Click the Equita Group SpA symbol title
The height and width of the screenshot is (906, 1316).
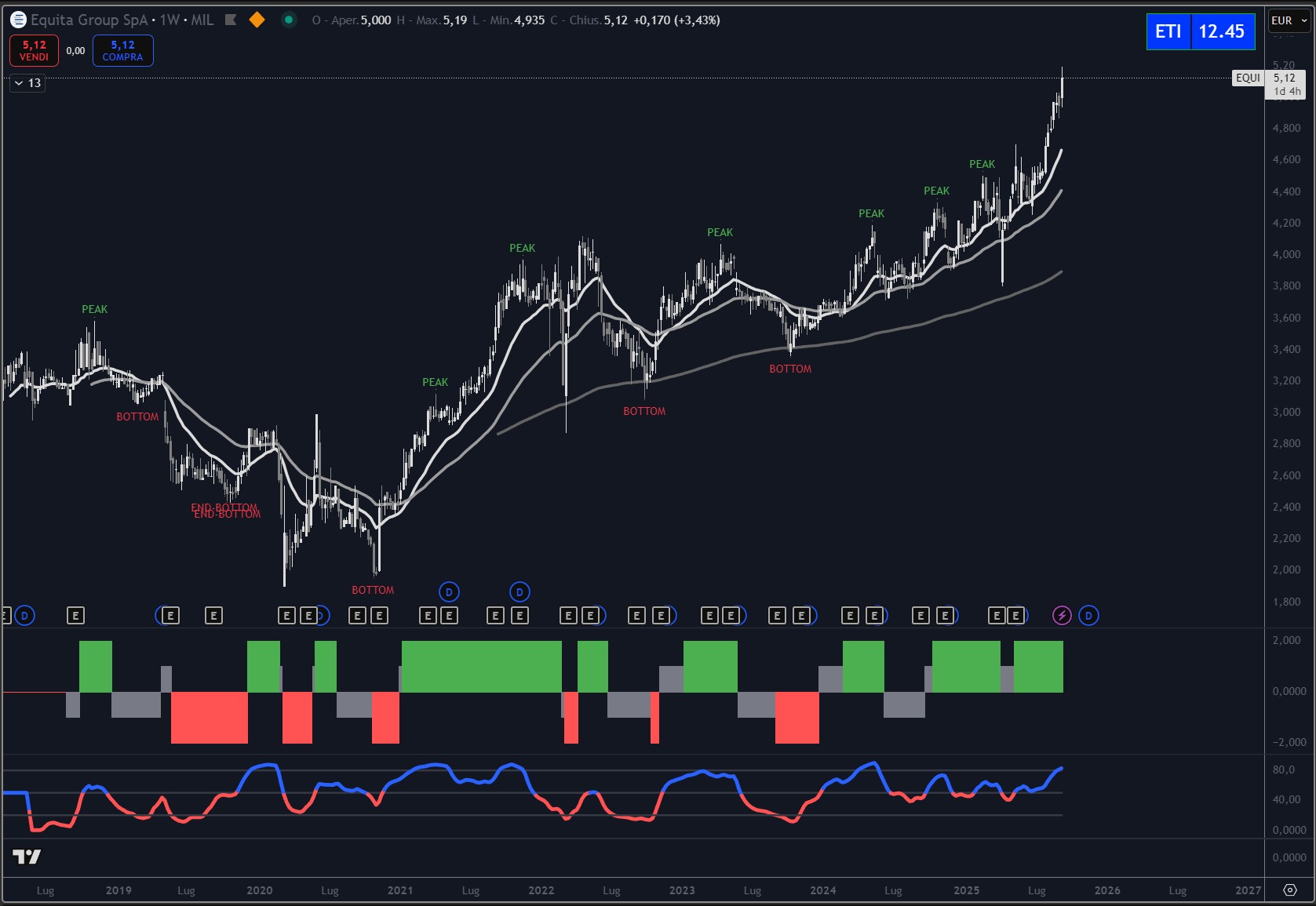coord(89,20)
